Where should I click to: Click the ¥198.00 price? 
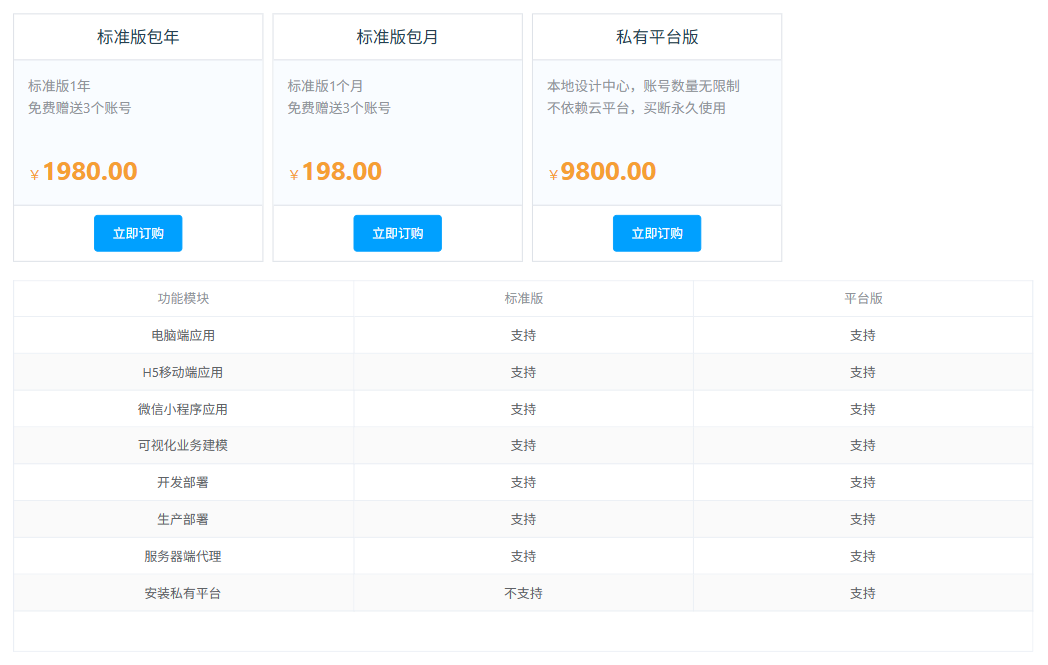click(x=336, y=172)
